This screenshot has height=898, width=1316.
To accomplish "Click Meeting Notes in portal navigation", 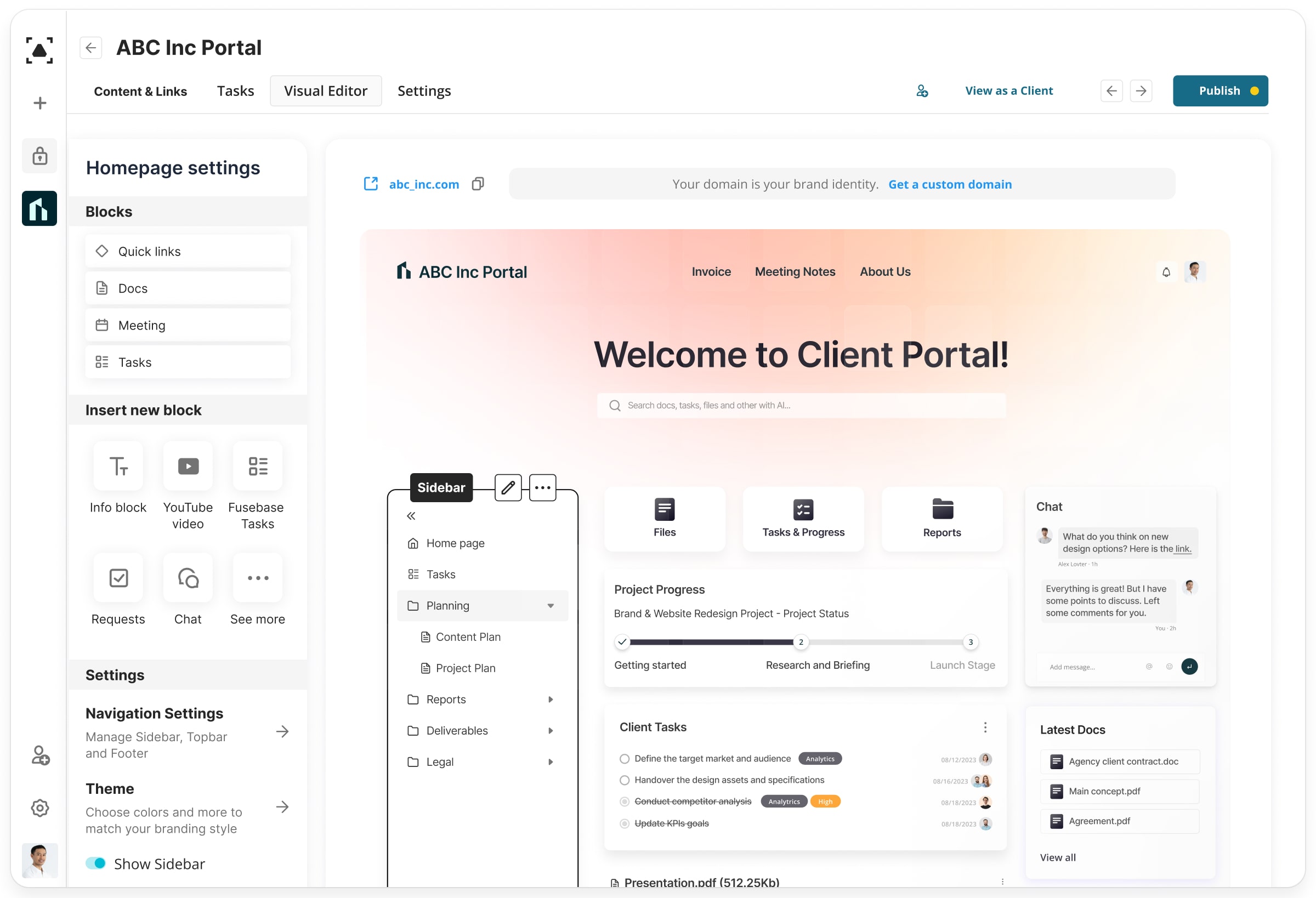I will [795, 272].
